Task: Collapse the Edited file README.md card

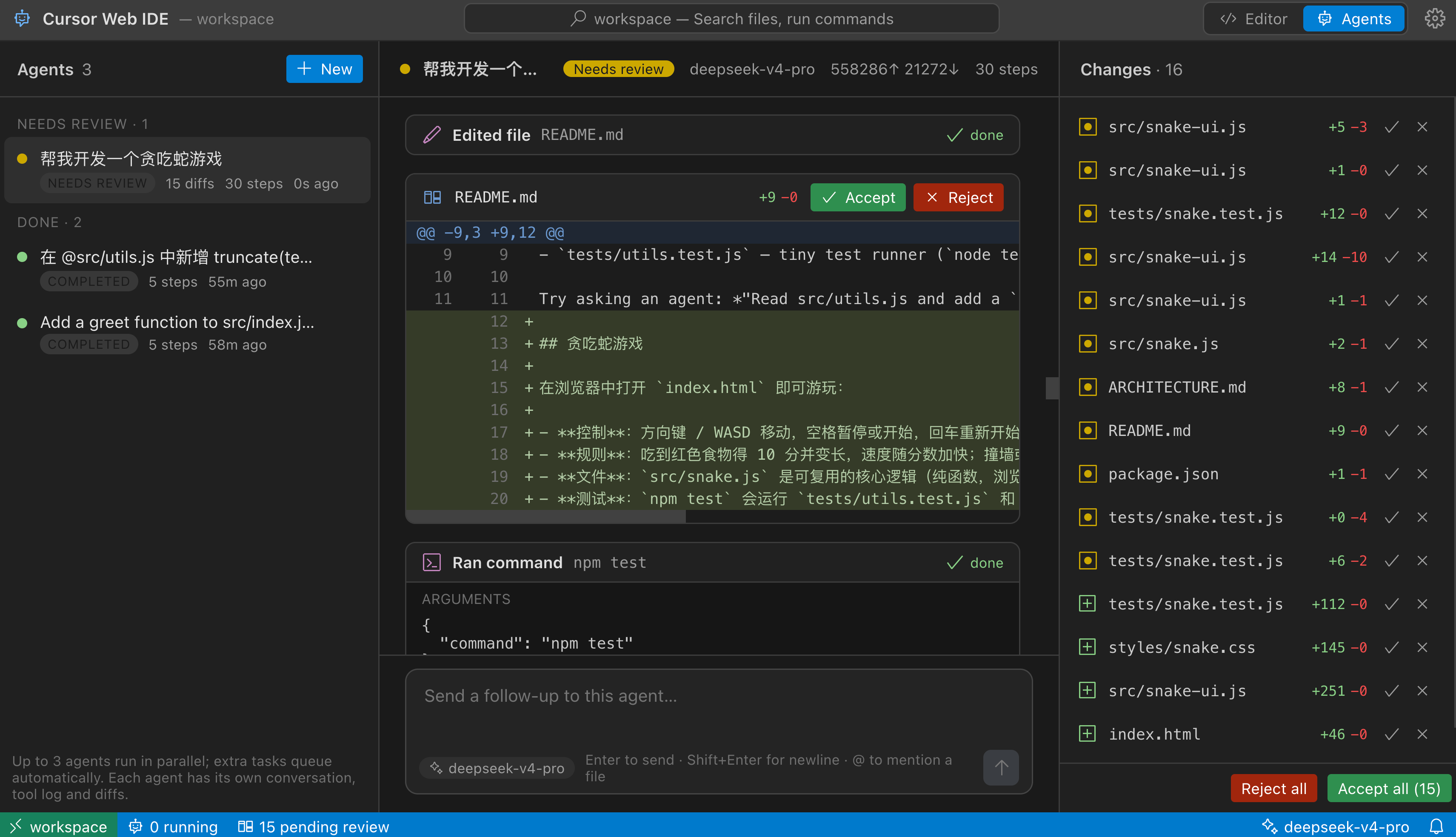Action: point(713,134)
